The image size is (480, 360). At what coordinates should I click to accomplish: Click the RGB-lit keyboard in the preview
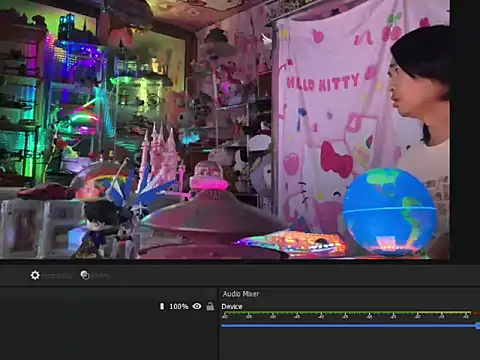(293, 243)
